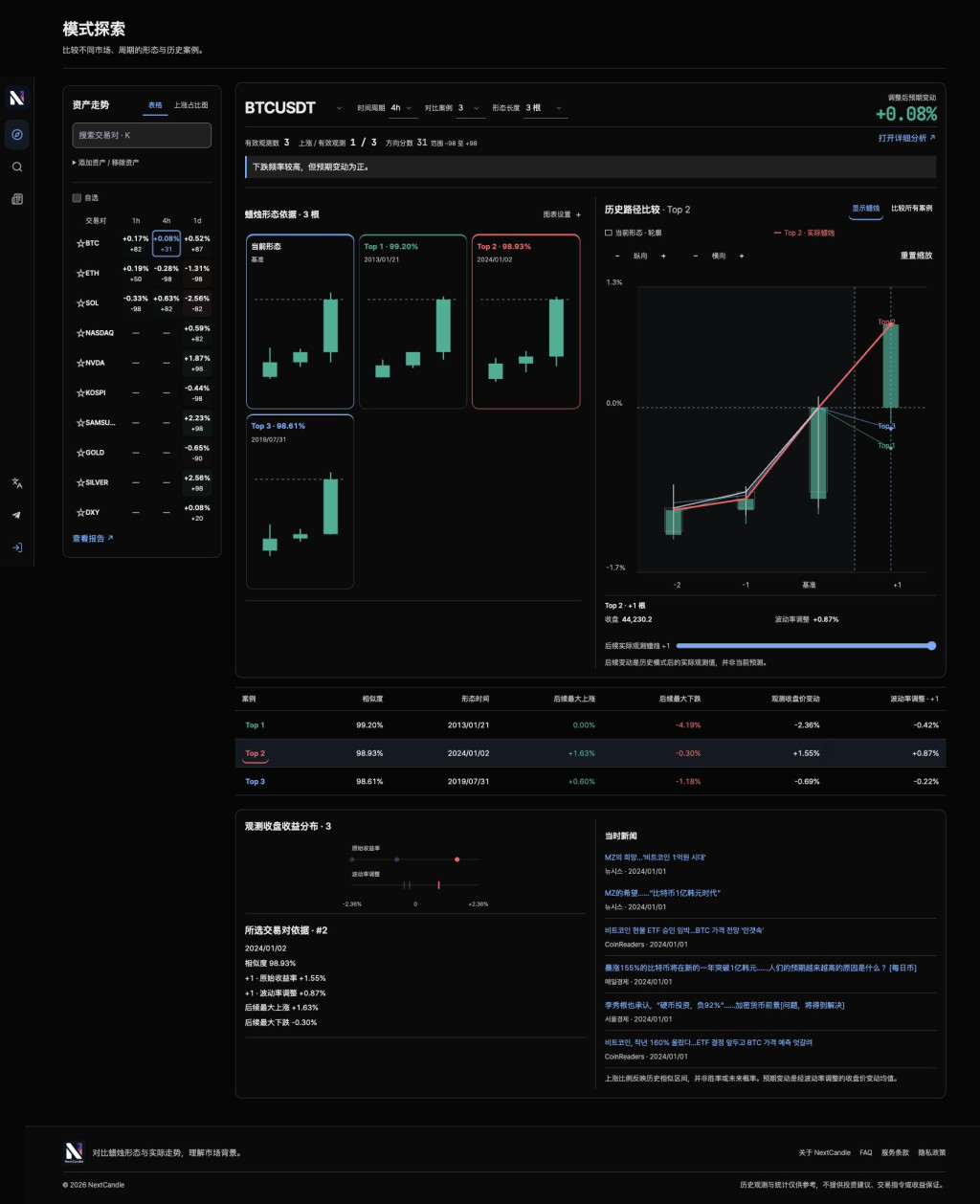Open the language translation icon
Image resolution: width=980 pixels, height=1204 pixels.
16,483
